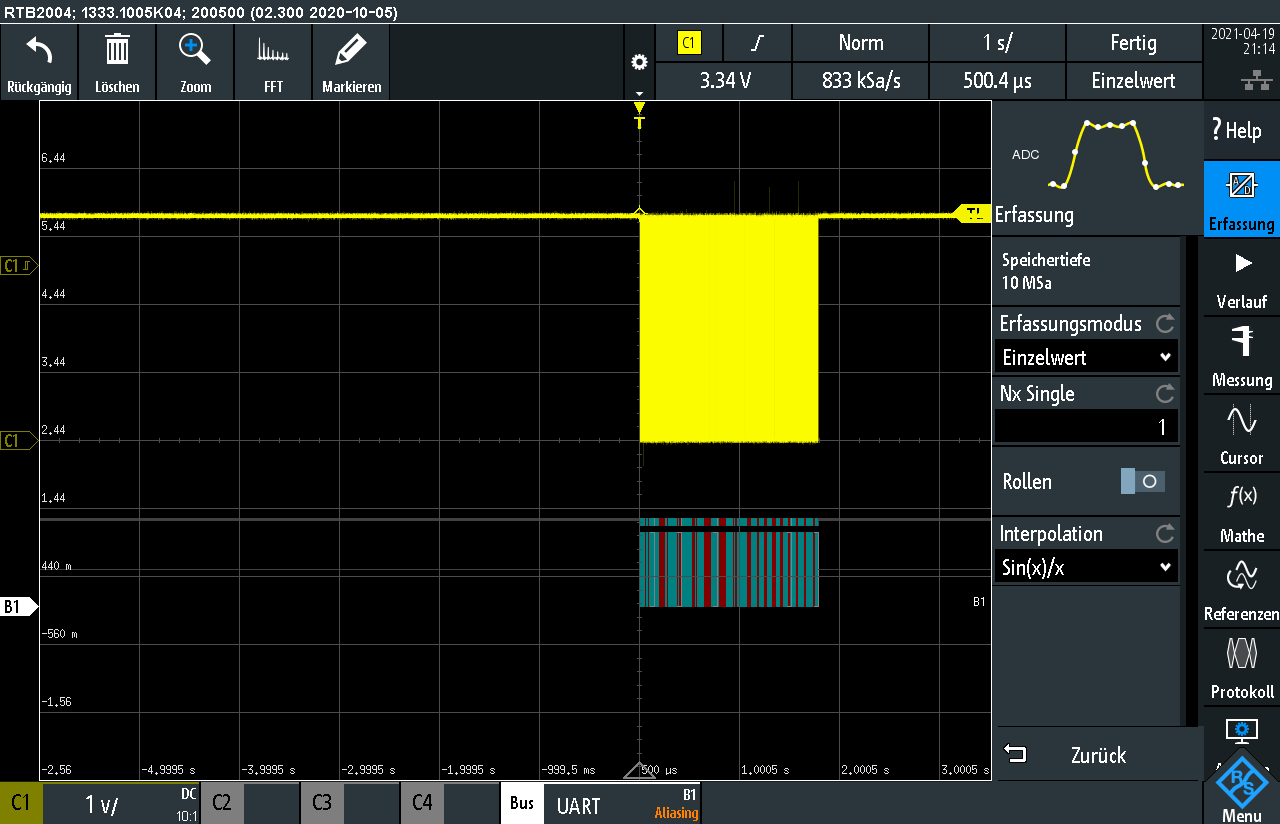Reset Interpolation with circular arrow
The width and height of the screenshot is (1280, 824).
pyautogui.click(x=1165, y=534)
